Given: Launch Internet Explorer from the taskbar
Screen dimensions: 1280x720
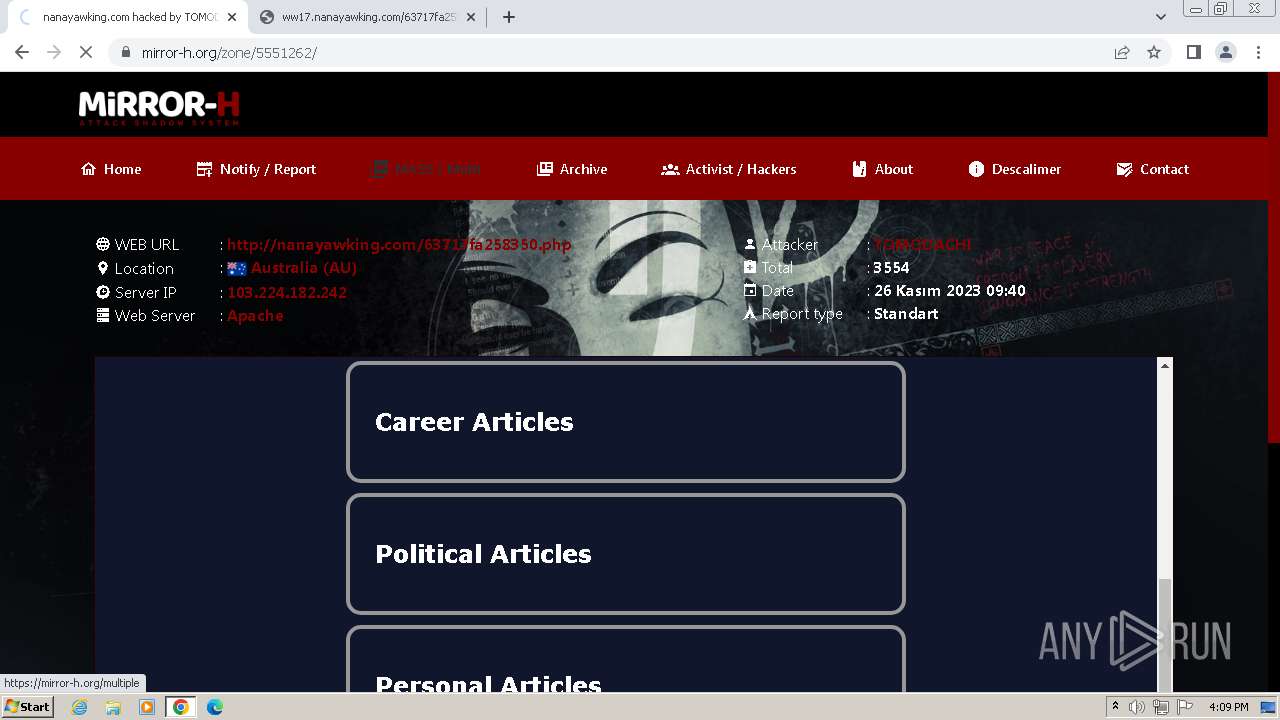Looking at the screenshot, I should tap(79, 707).
